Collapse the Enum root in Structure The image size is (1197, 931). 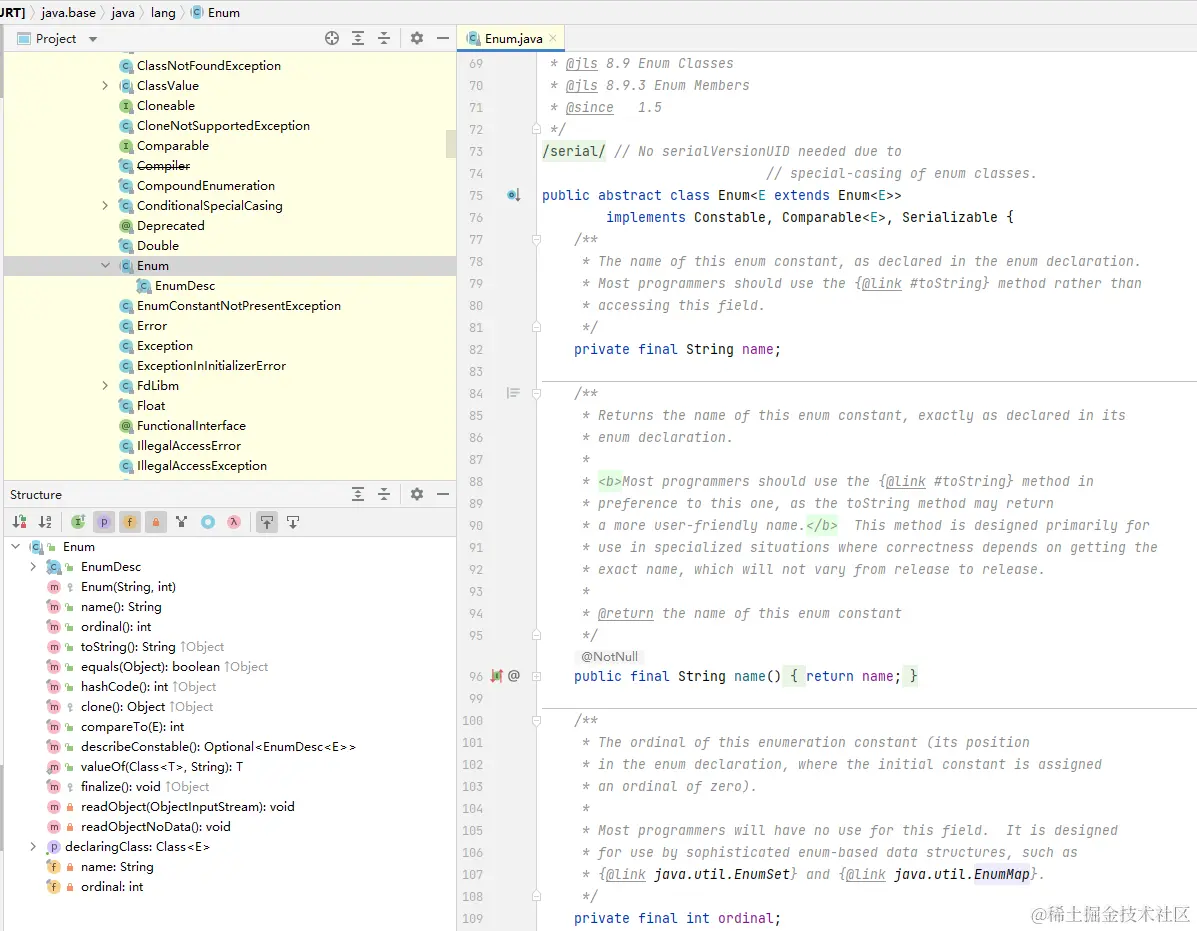(15, 546)
